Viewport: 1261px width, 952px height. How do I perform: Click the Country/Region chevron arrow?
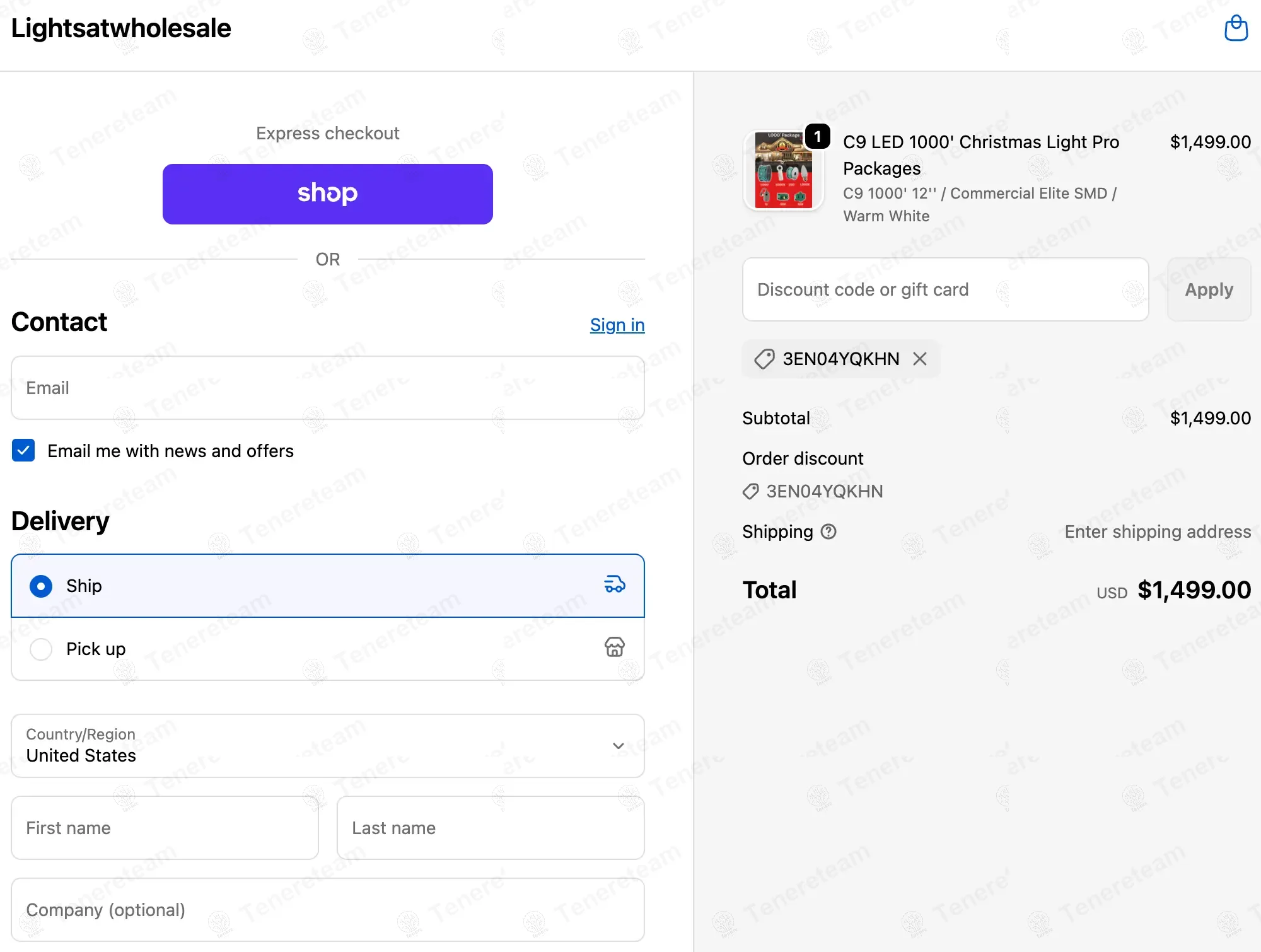(618, 746)
